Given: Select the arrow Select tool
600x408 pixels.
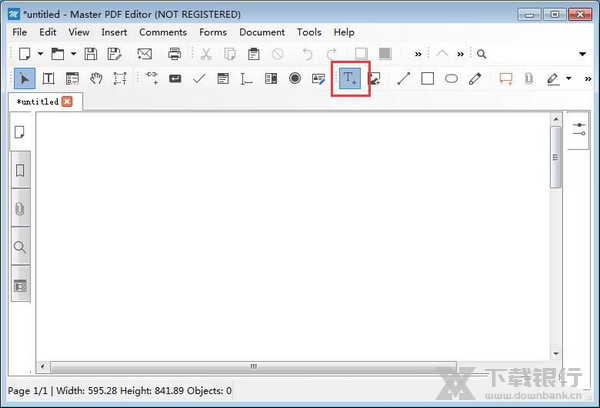Looking at the screenshot, I should 24,78.
